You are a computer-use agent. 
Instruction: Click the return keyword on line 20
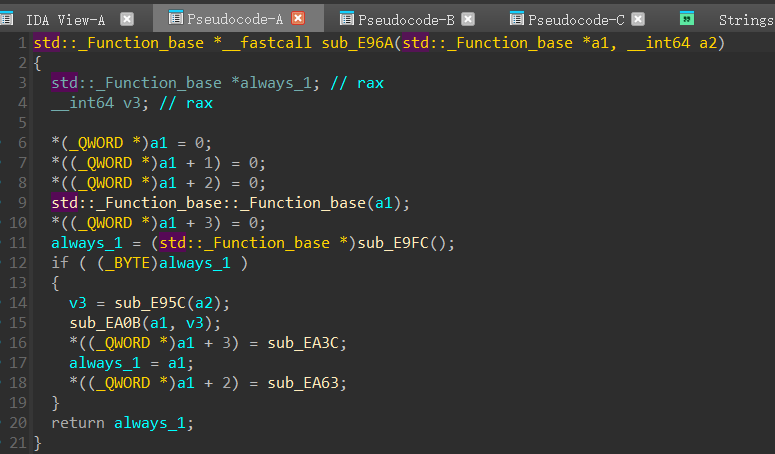tap(78, 423)
